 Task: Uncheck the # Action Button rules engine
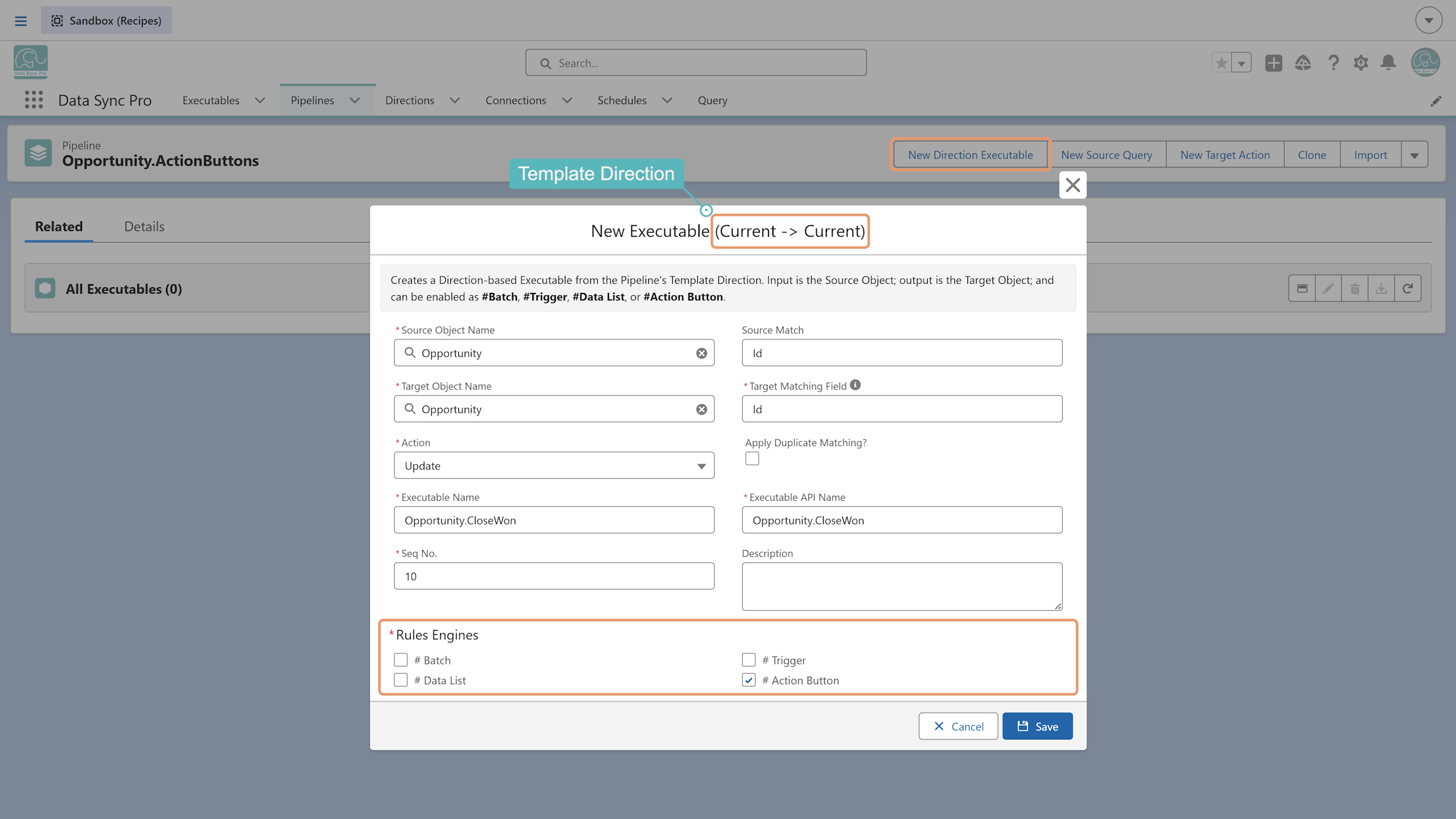[x=749, y=680]
